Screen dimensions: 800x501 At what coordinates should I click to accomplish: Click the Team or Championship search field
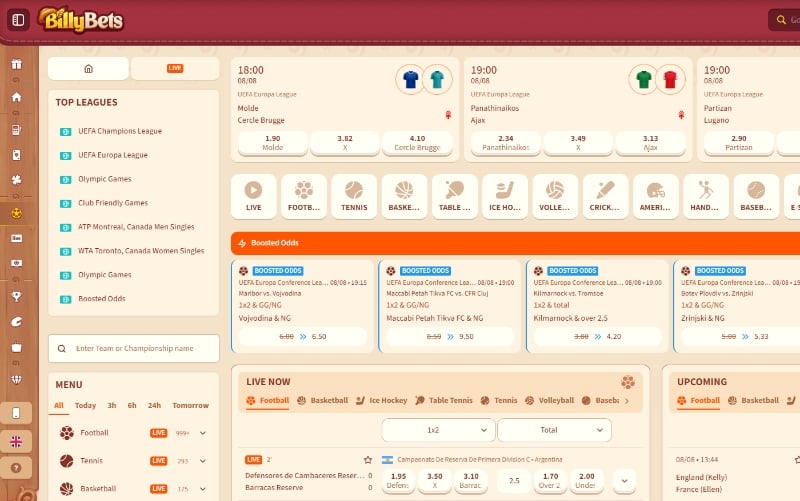coord(134,348)
